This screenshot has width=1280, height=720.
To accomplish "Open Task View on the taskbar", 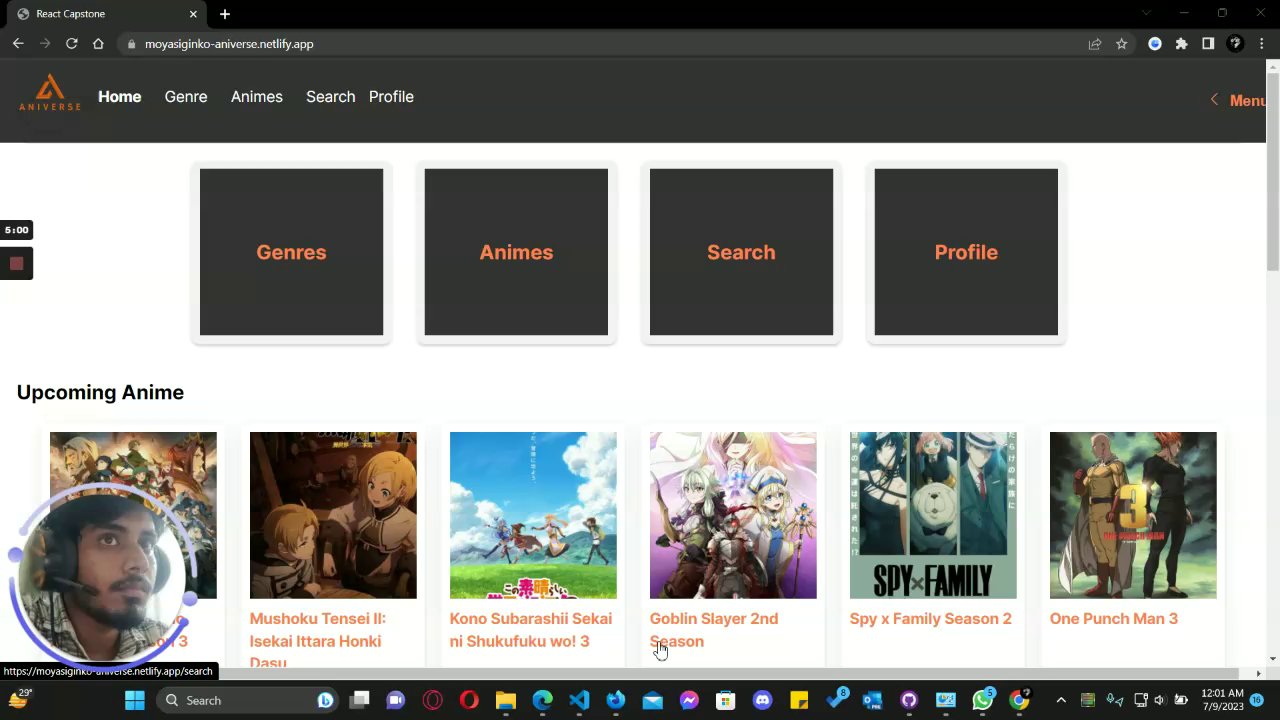I will 360,700.
